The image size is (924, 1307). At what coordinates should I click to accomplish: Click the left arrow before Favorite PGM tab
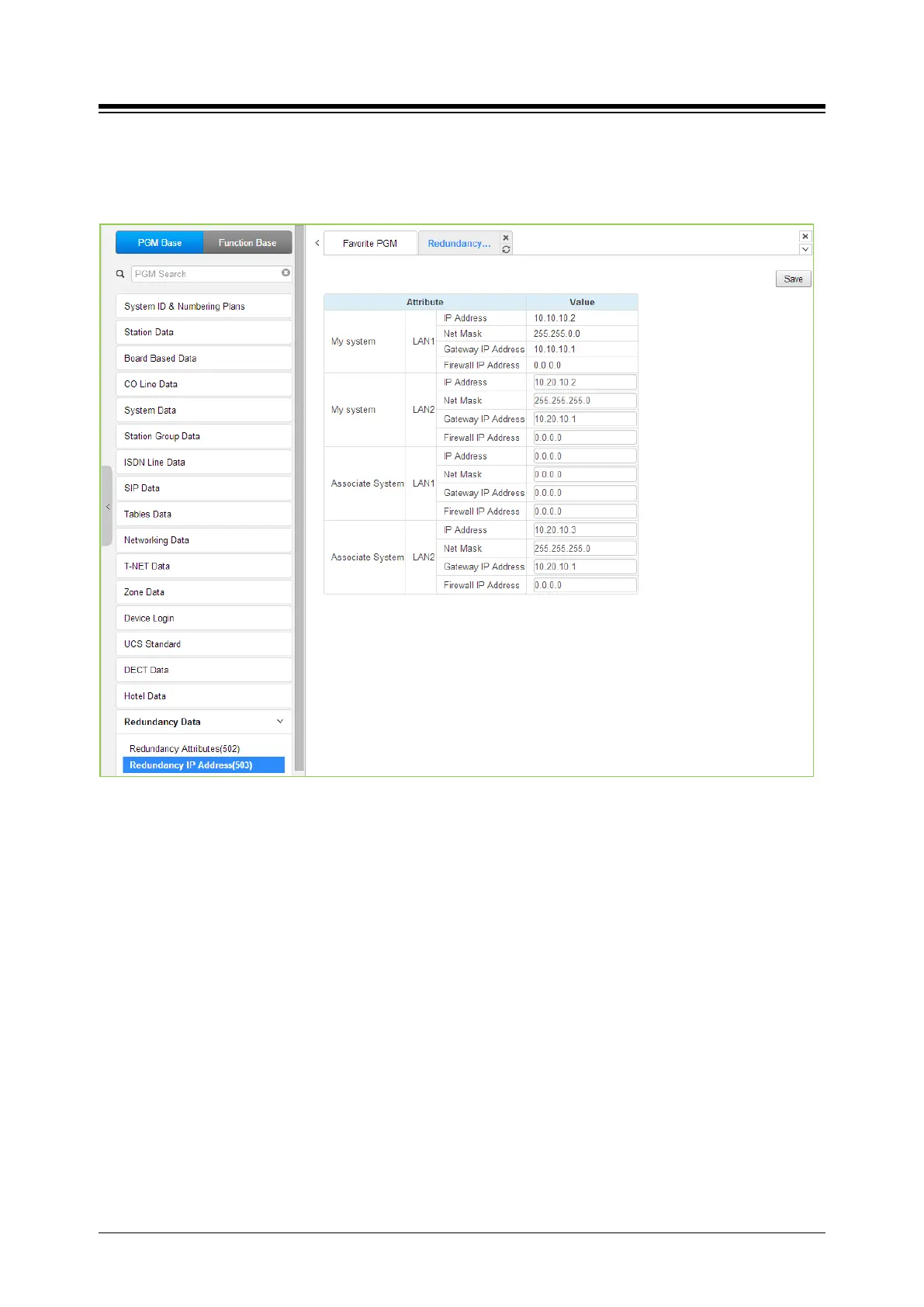[317, 243]
